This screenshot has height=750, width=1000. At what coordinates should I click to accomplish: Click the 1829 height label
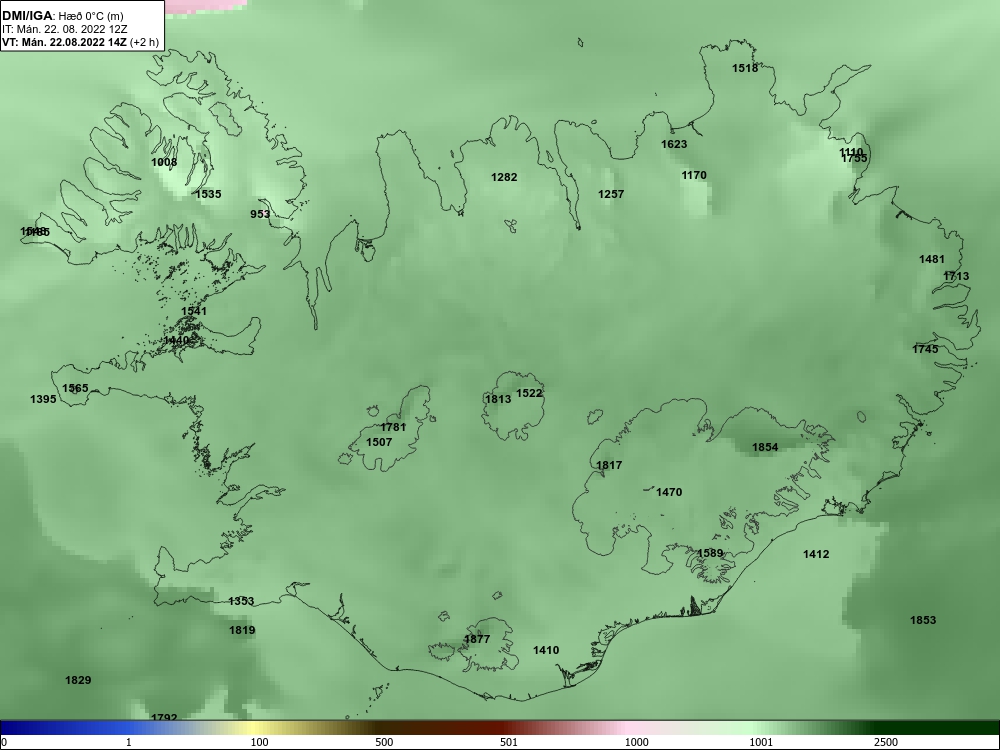tap(78, 680)
